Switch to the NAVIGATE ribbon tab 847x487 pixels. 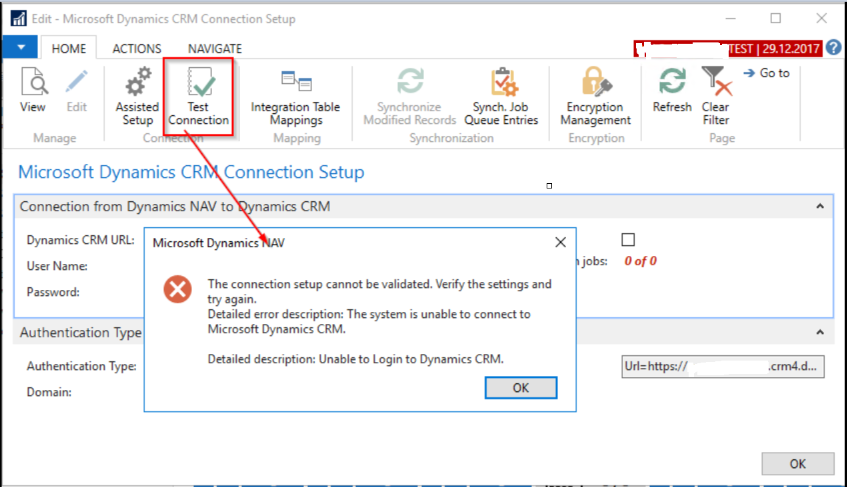[x=214, y=48]
